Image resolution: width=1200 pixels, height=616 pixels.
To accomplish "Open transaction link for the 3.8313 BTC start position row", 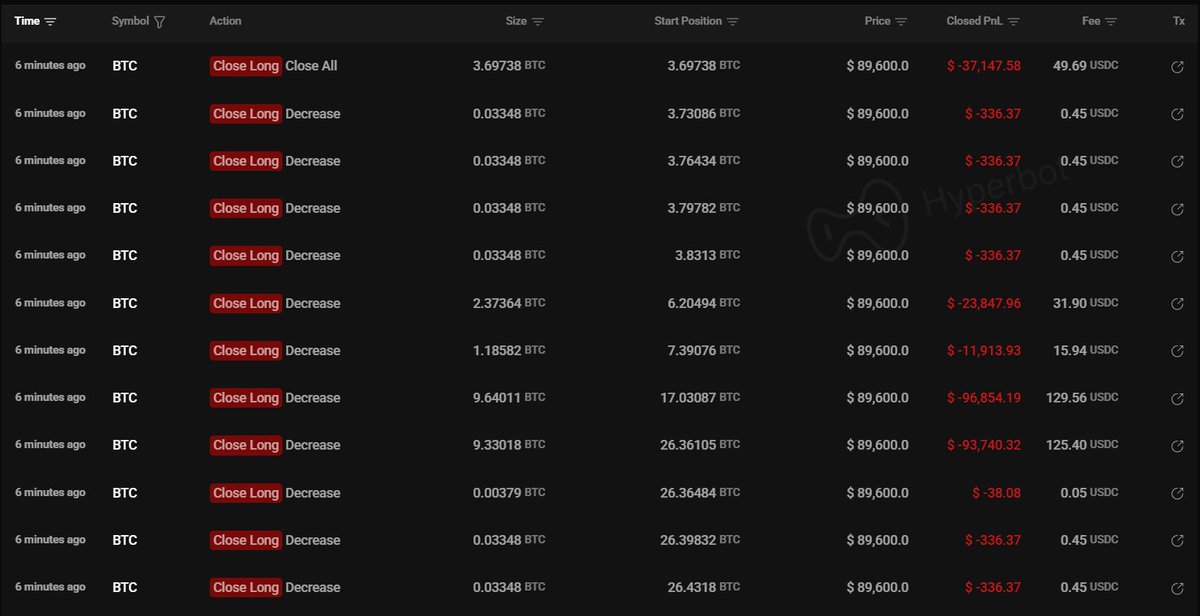I will (1177, 256).
